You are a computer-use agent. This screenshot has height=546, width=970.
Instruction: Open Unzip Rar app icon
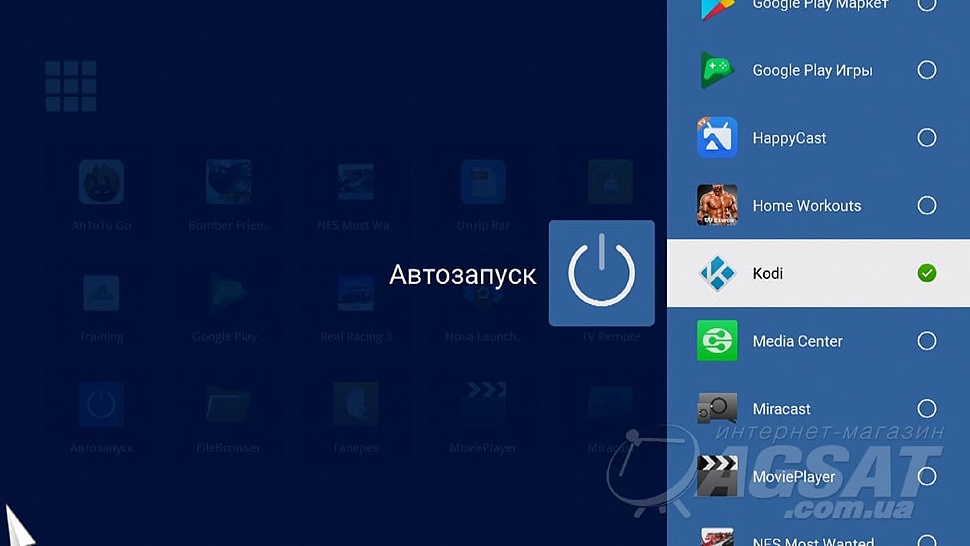(483, 182)
